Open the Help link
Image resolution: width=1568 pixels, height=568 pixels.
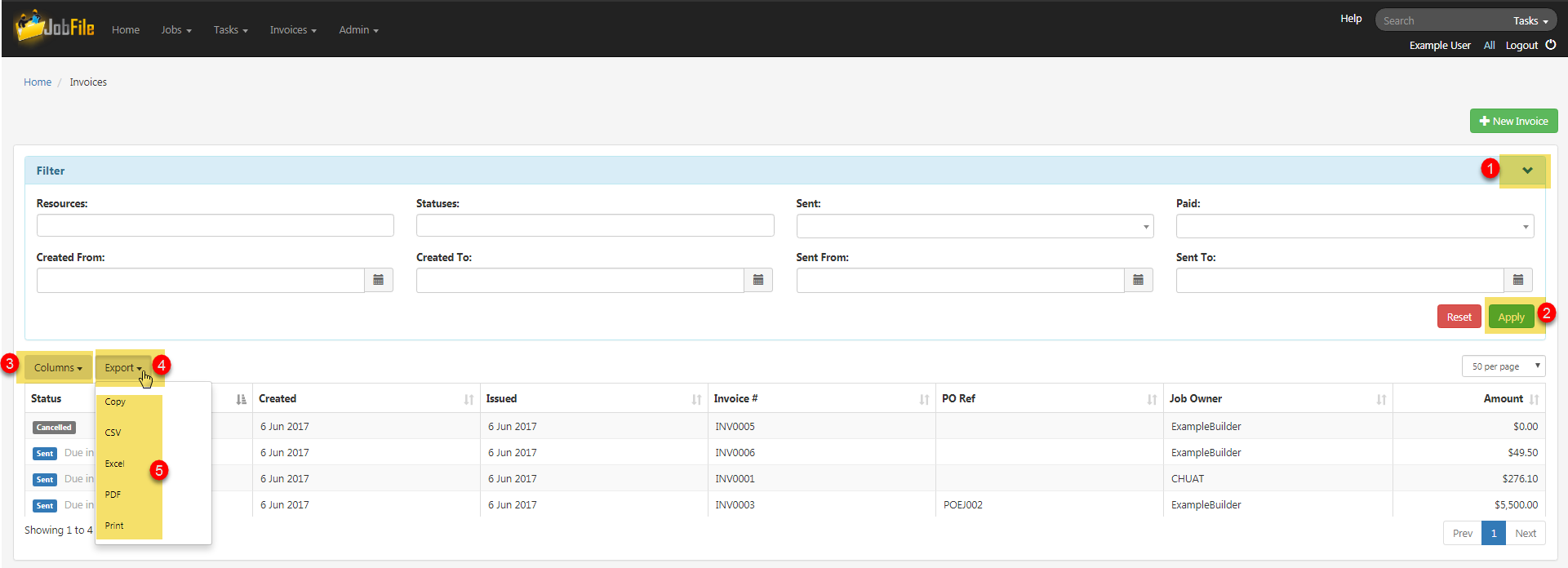(1351, 18)
